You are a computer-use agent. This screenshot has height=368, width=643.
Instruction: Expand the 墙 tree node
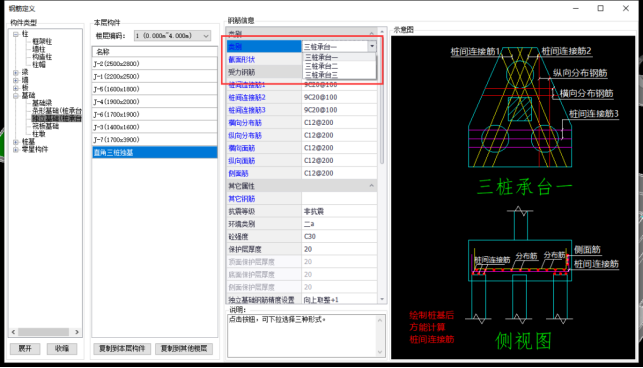pyautogui.click(x=16, y=80)
